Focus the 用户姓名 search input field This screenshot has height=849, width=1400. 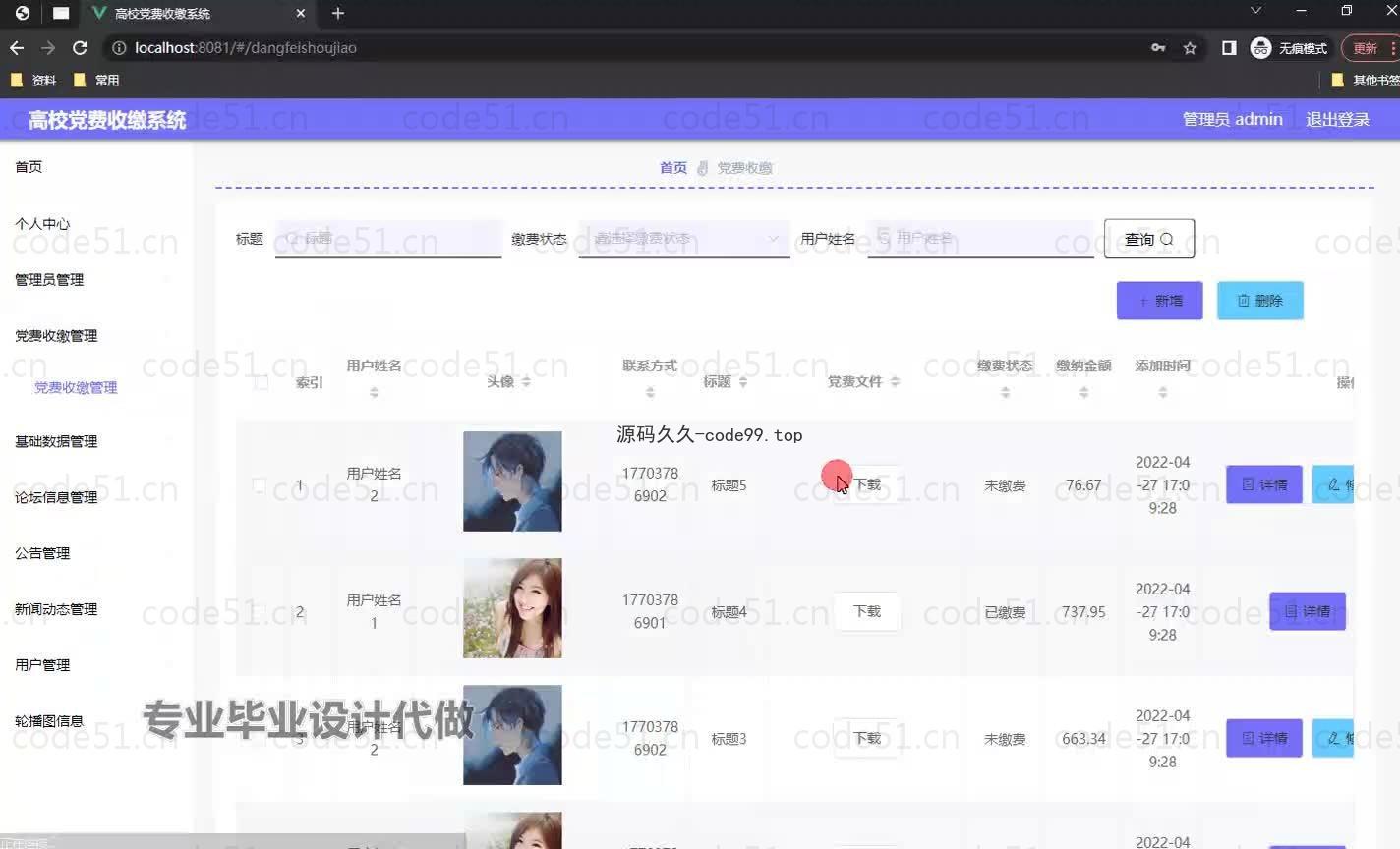point(980,238)
